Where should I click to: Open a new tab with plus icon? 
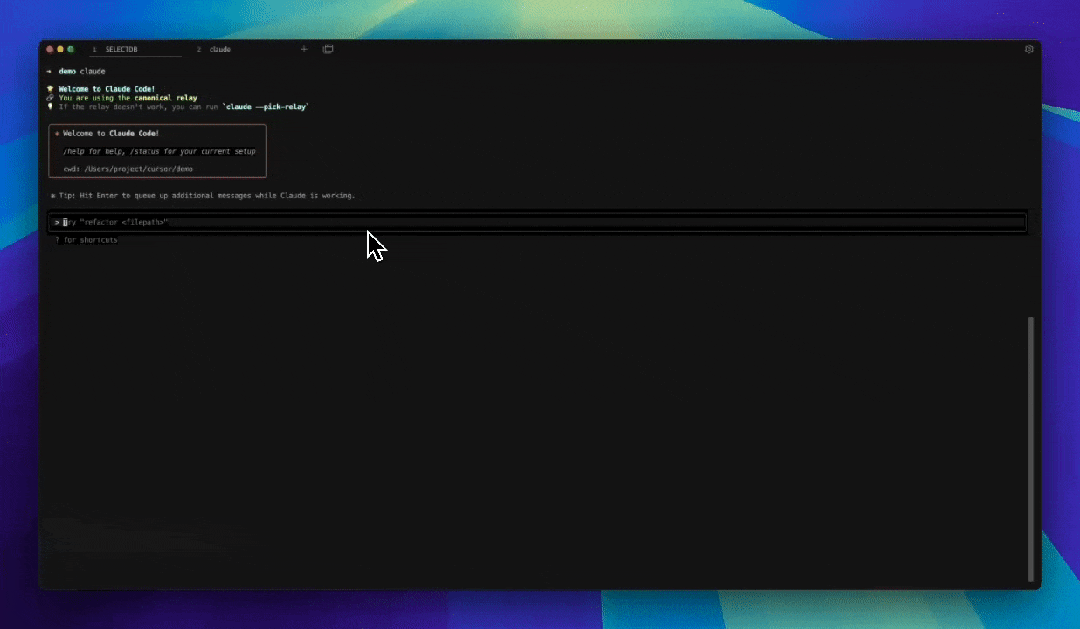point(304,49)
